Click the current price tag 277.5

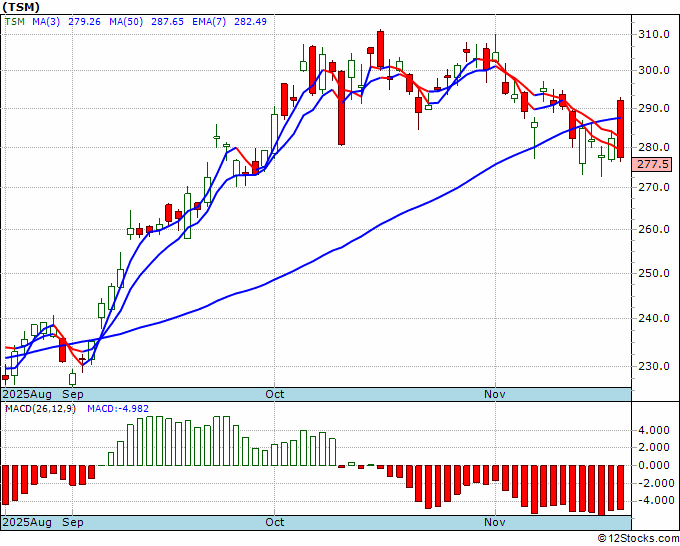652,164
